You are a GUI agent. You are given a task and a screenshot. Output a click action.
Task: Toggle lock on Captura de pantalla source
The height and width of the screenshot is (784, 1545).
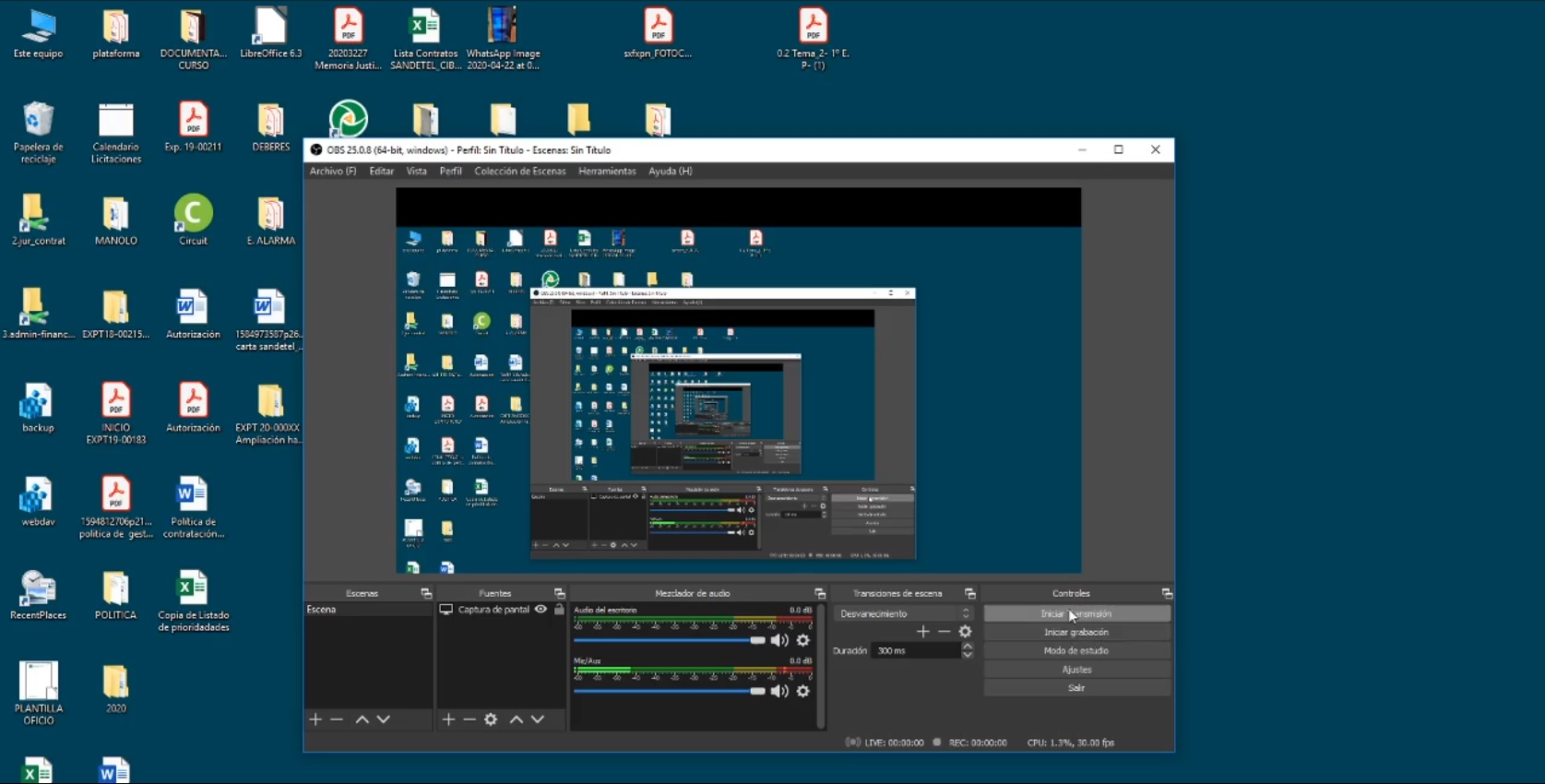[x=559, y=610]
